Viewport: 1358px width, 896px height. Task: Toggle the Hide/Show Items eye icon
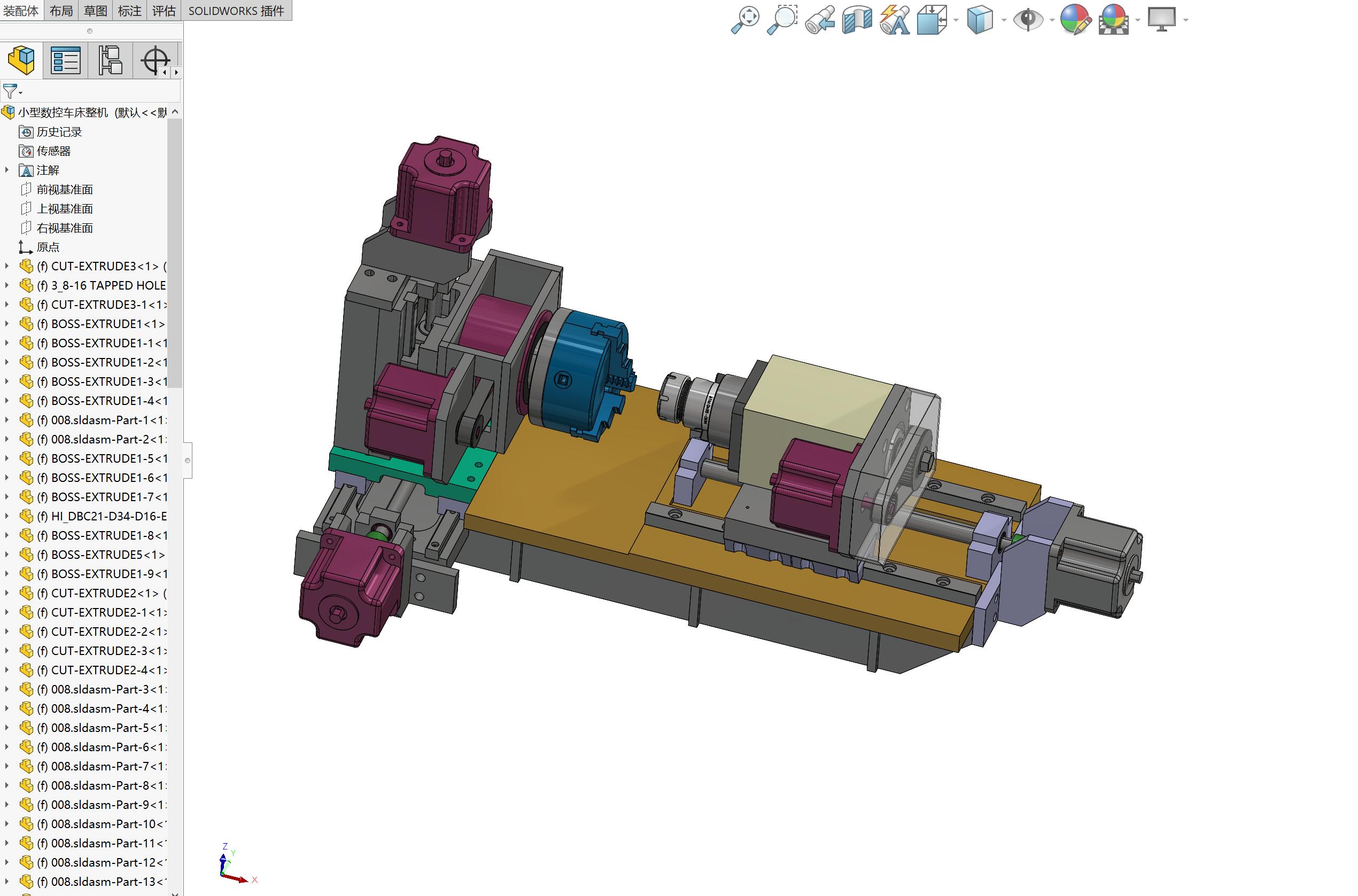pos(1027,20)
